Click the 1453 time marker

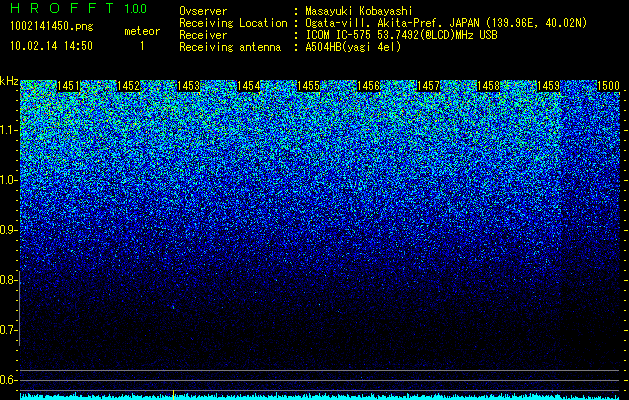(x=189, y=86)
